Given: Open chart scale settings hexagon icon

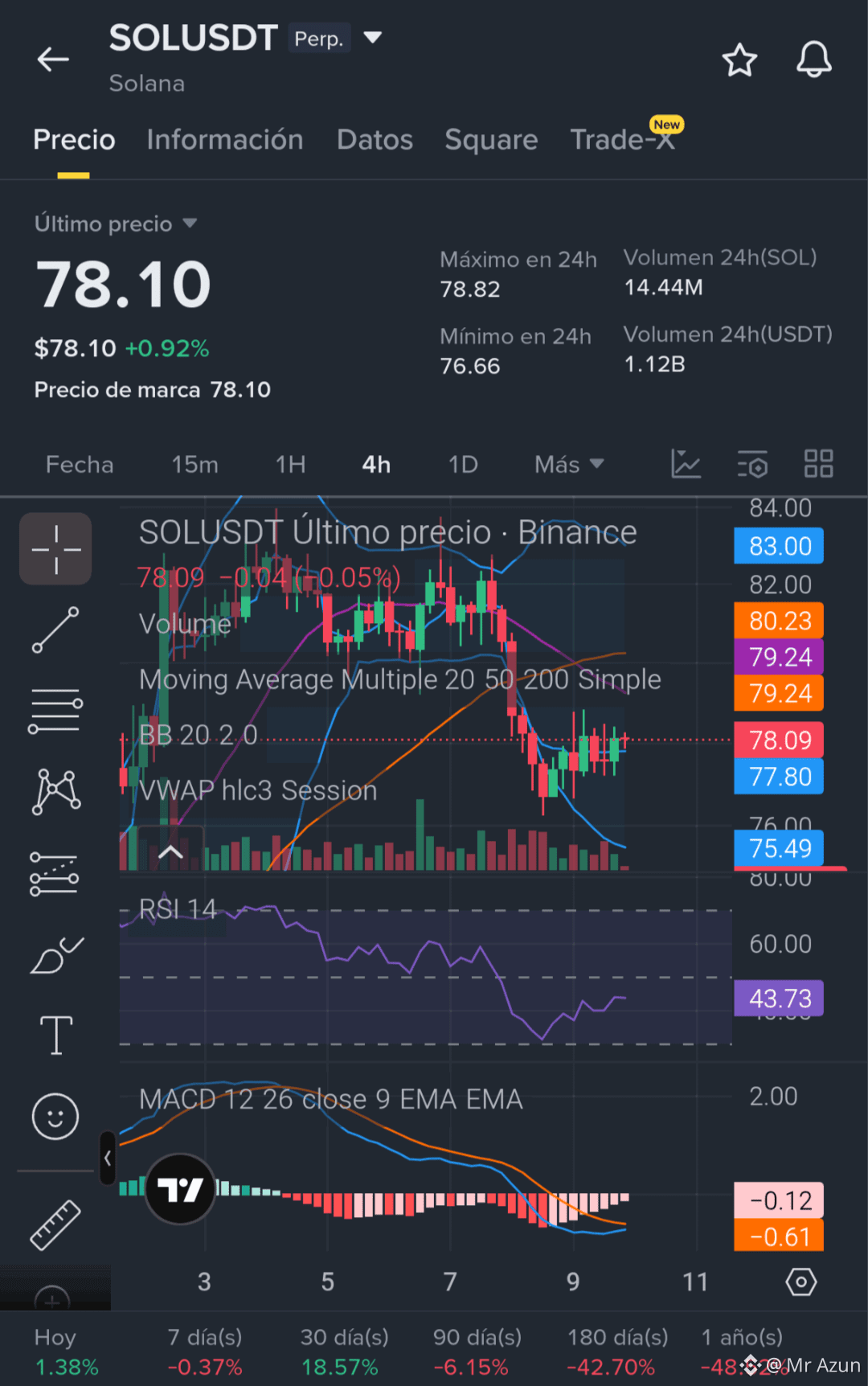Looking at the screenshot, I should [800, 1281].
